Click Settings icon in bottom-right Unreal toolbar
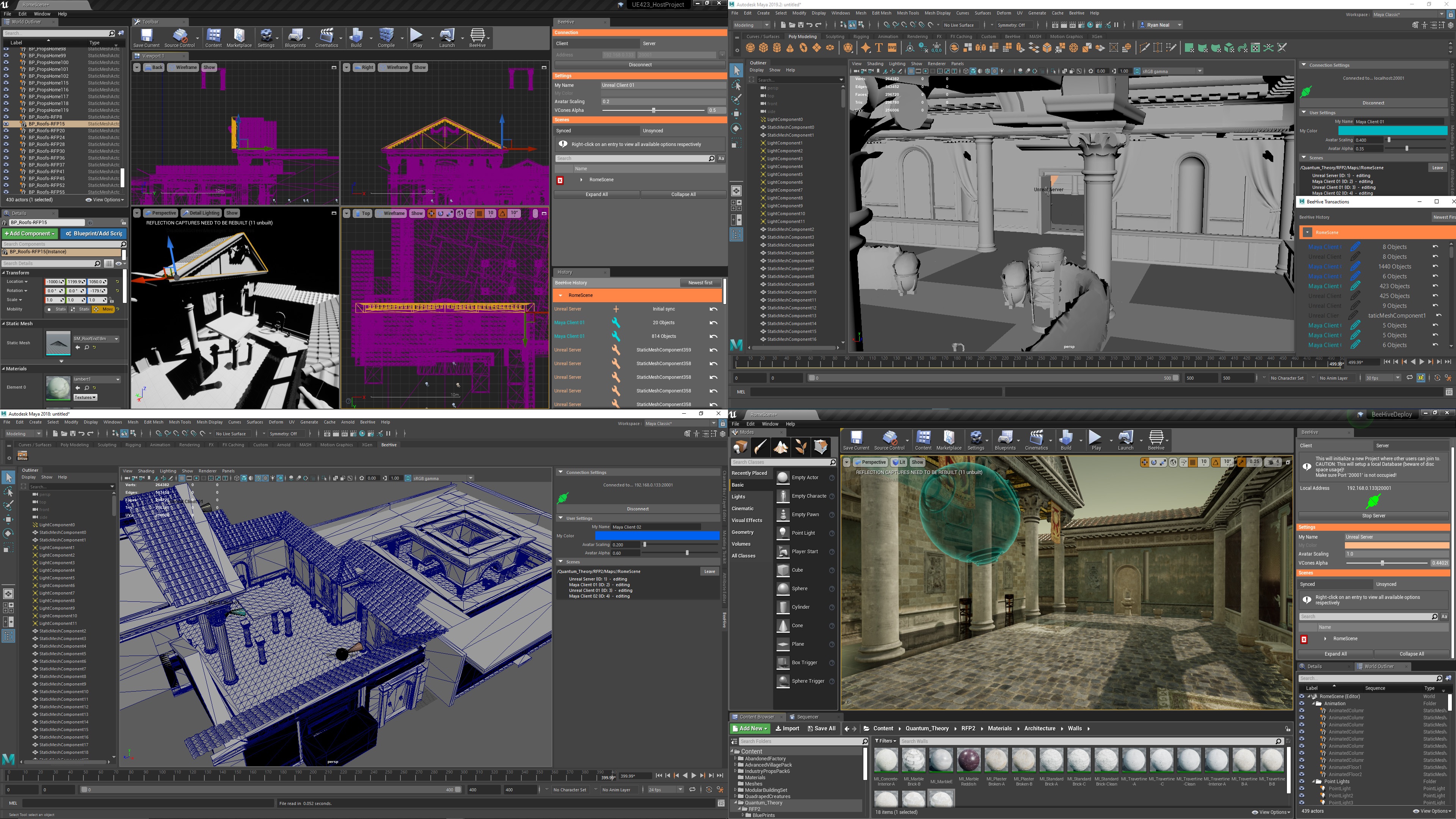The width and height of the screenshot is (1456, 819). coord(976,440)
